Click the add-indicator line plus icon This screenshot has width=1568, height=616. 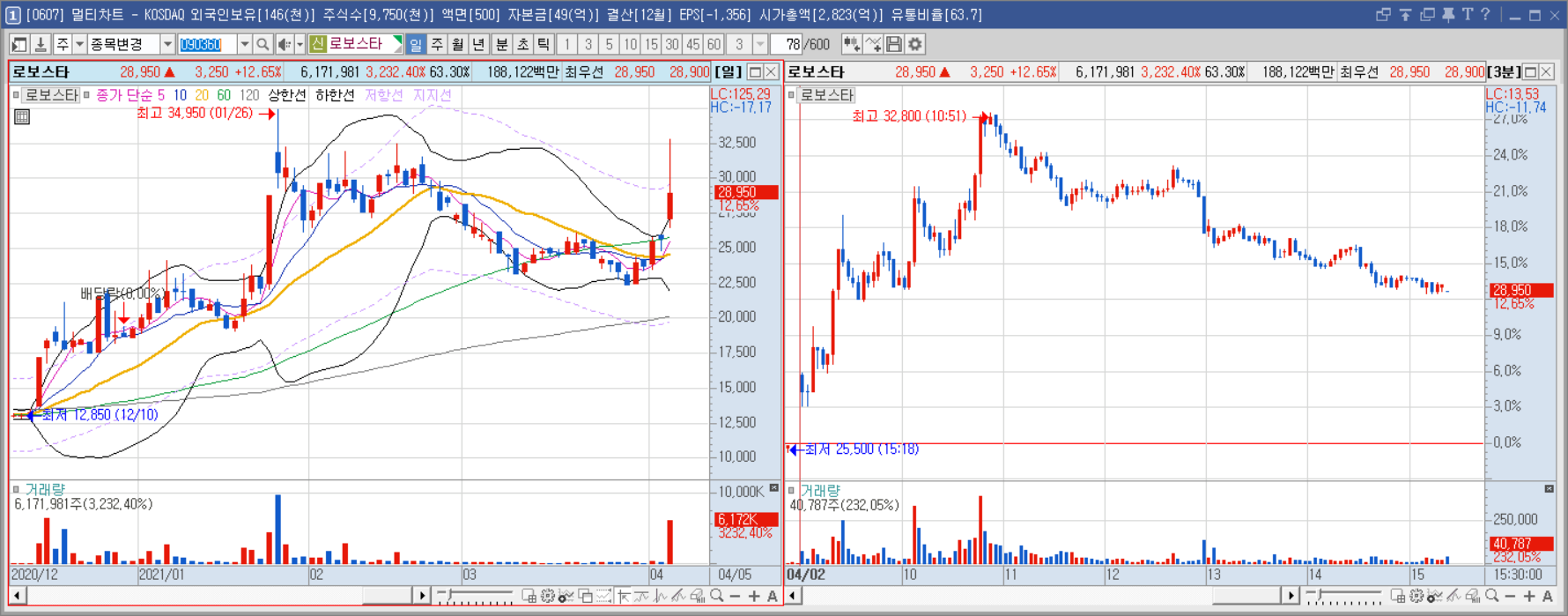pos(873,44)
